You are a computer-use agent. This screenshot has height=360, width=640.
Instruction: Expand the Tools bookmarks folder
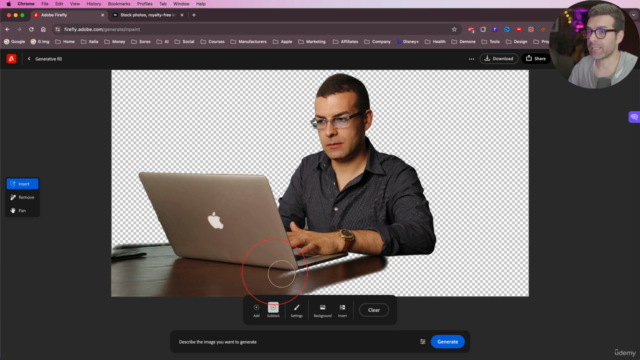(x=490, y=42)
